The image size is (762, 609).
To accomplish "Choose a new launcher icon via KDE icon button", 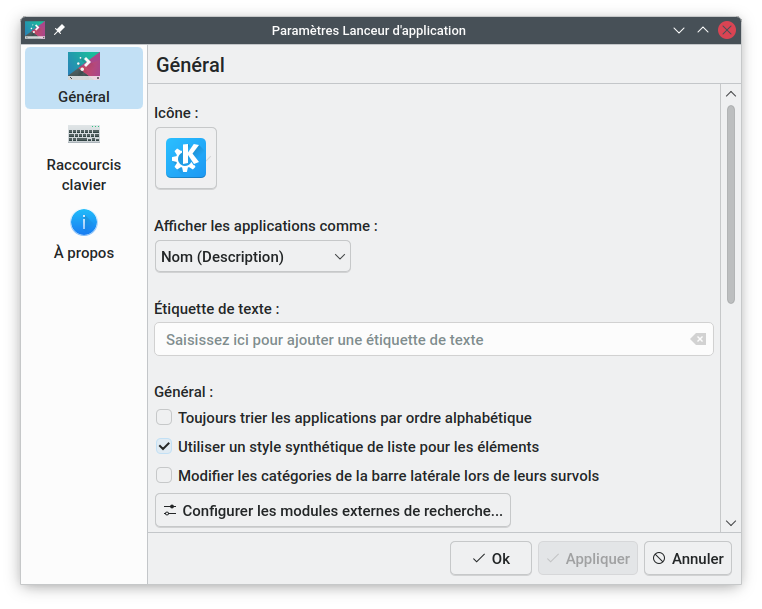I will [186, 158].
